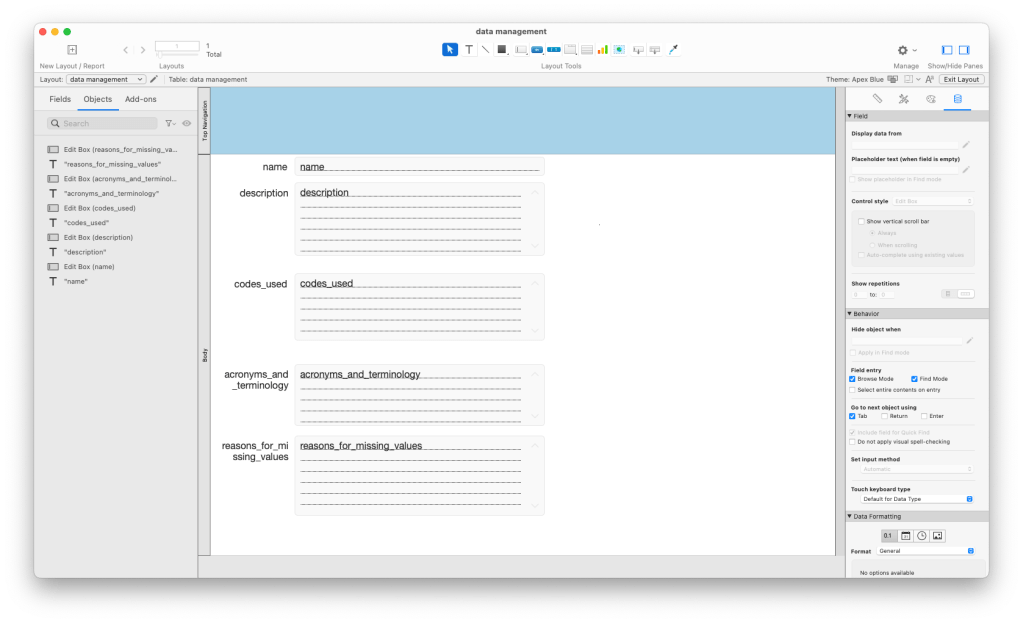Uncheck the Browse Mode field entry
This screenshot has width=1023, height=623.
click(852, 379)
